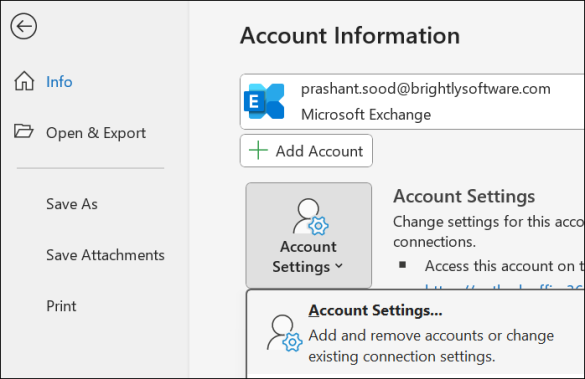Click the Add Account button
This screenshot has width=585, height=379.
[306, 151]
